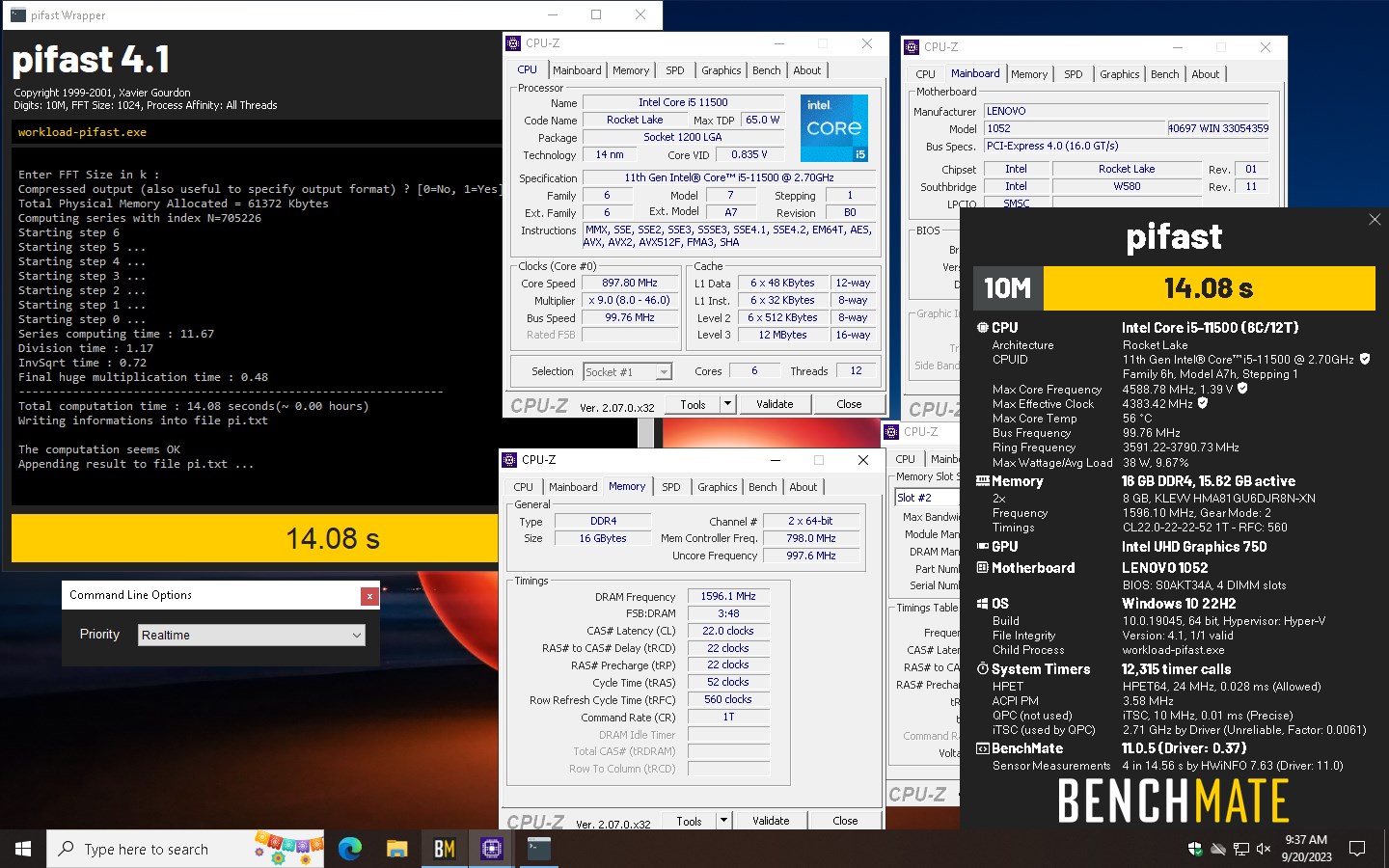Switch to Memory tab in Mainboard window
This screenshot has width=1389, height=868.
click(x=1029, y=74)
